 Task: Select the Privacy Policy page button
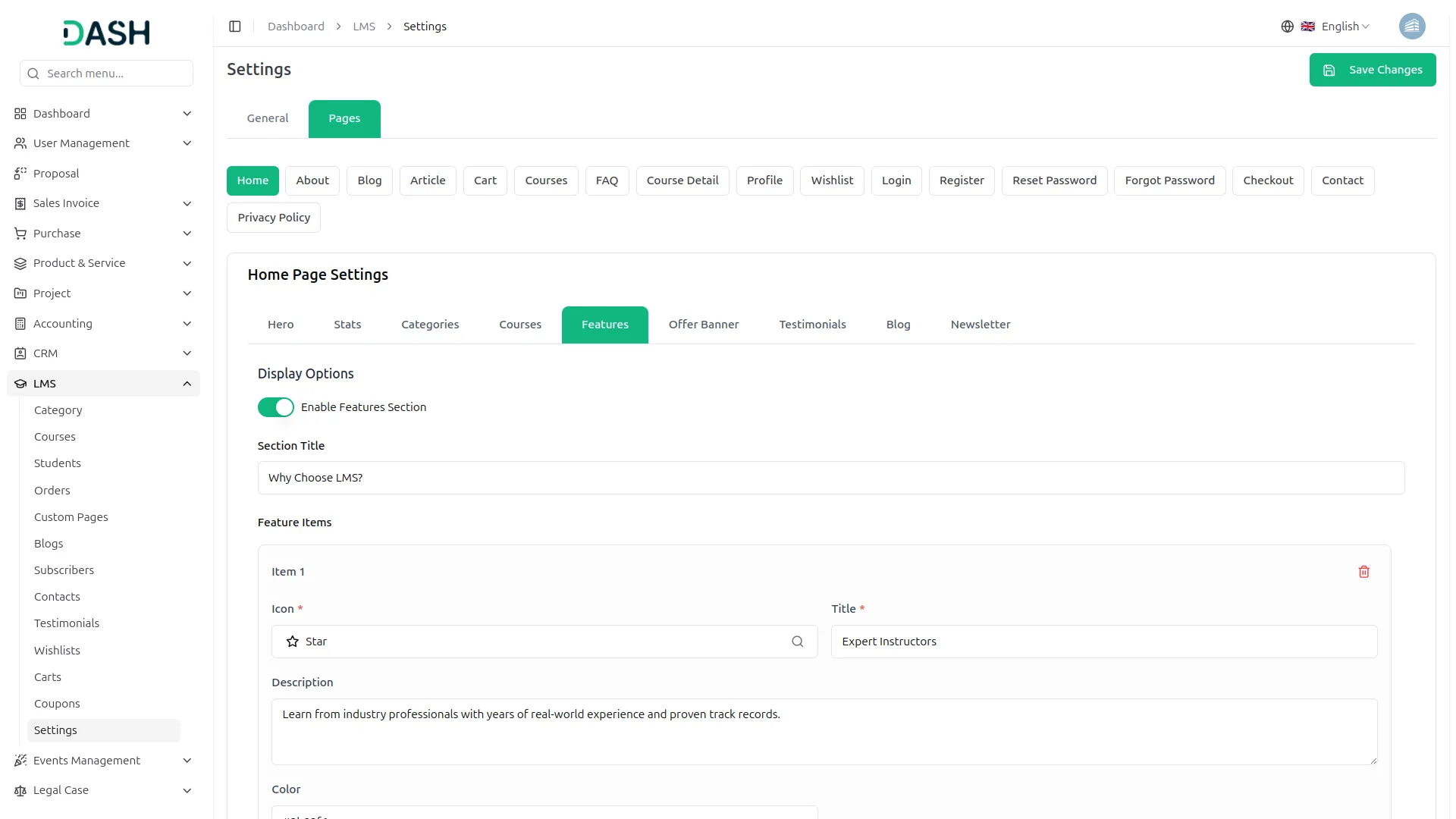coord(274,218)
